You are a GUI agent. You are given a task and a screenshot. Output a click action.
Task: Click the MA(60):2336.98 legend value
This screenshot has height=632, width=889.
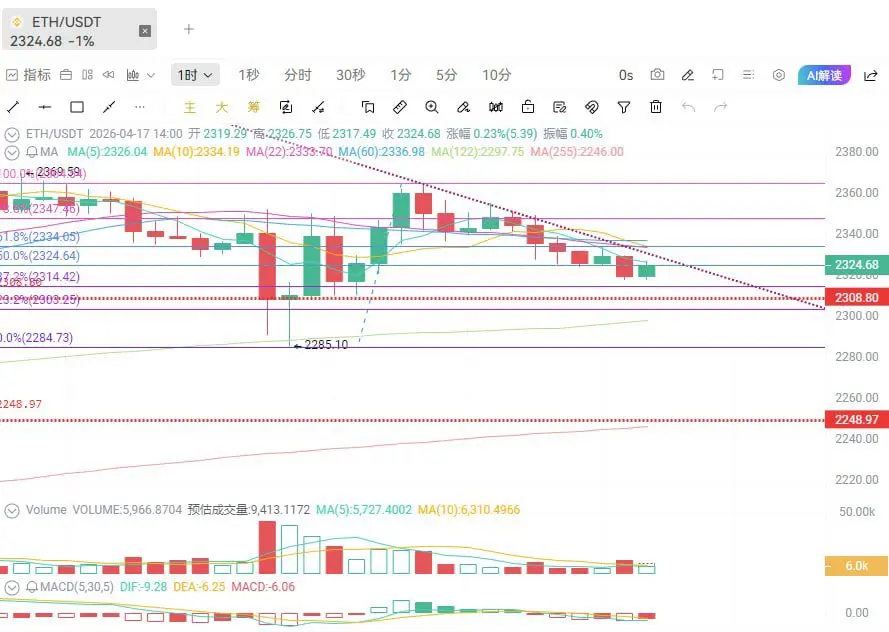pyautogui.click(x=382, y=152)
